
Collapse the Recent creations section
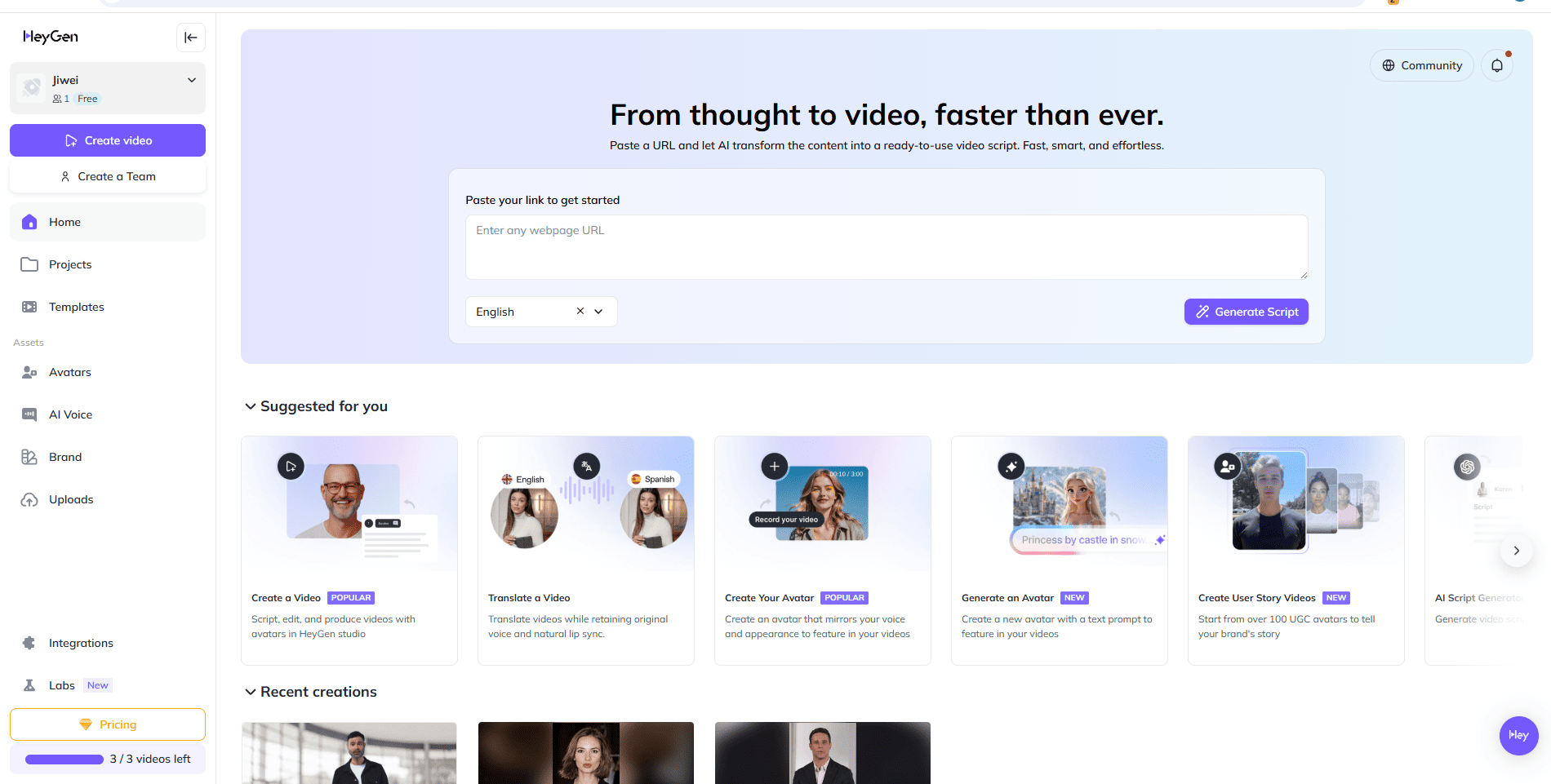(251, 692)
